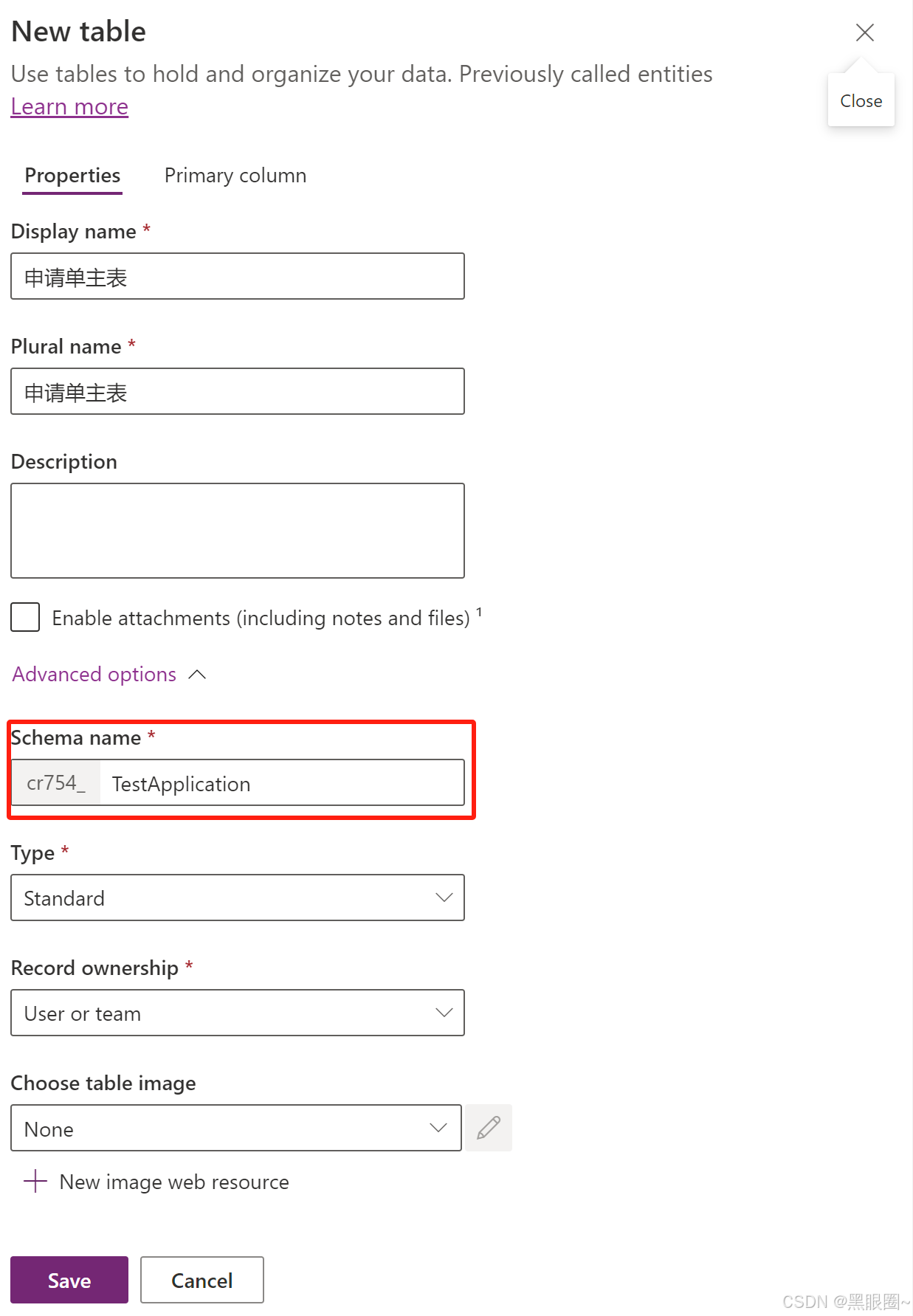Save the new table
The height and width of the screenshot is (1316, 913).
[x=69, y=1280]
